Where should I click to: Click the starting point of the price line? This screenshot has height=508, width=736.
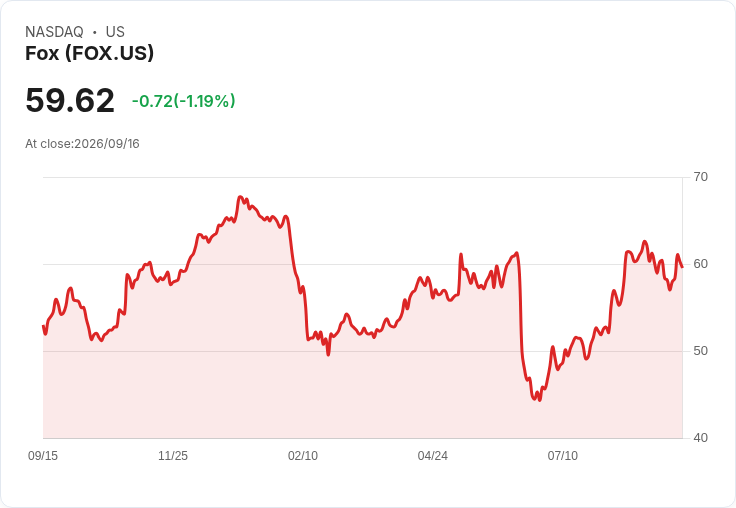coord(43,326)
